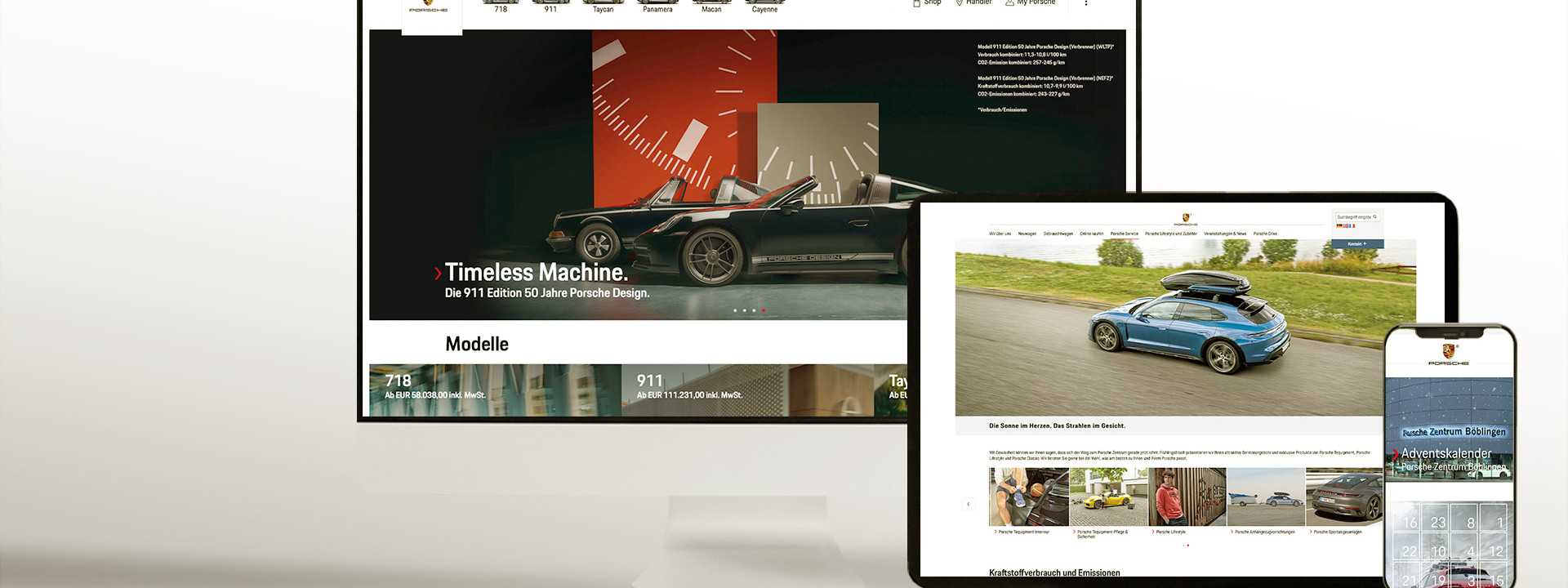Click the Suchbegriff search input field
Screen dimensions: 1568x588
click(1354, 217)
